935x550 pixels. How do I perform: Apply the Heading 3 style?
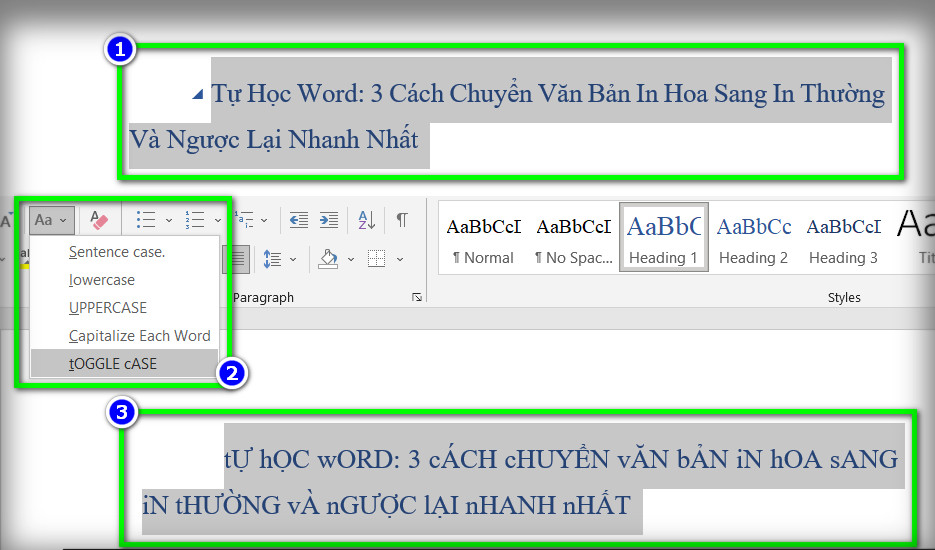click(x=843, y=239)
